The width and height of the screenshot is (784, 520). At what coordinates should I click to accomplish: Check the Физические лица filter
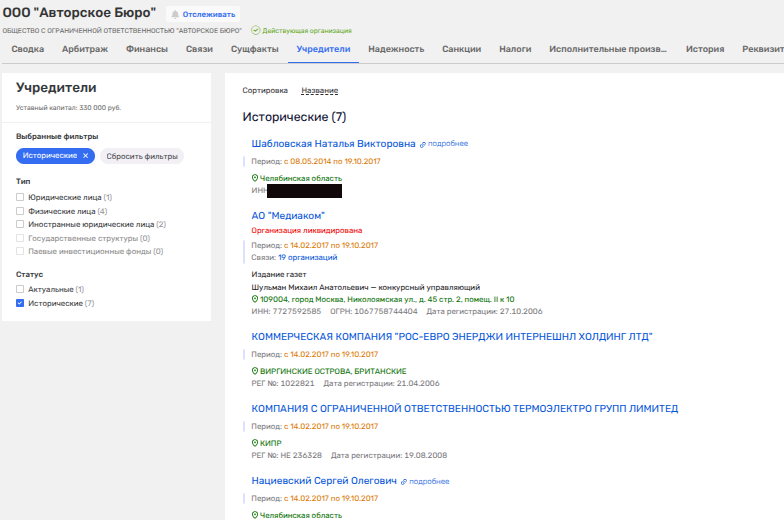20,211
